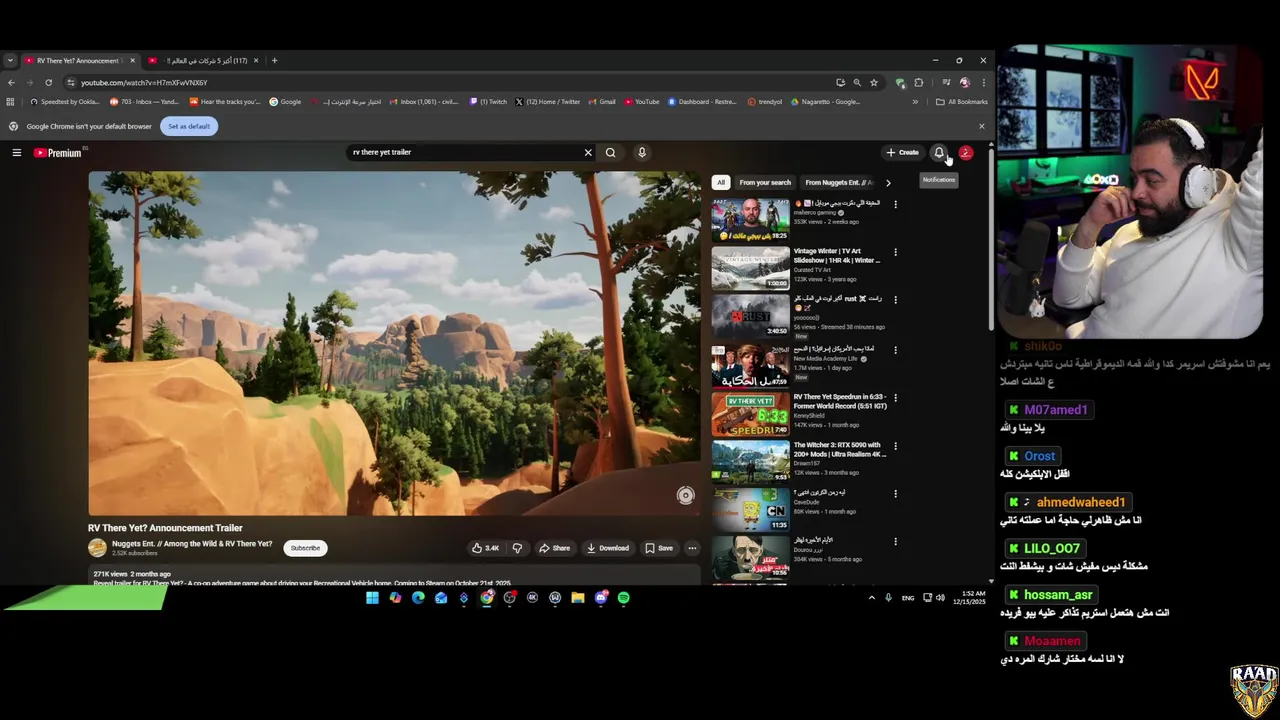The height and width of the screenshot is (720, 1280).
Task: Play the Rust live stream thumbnail
Action: (x=750, y=316)
